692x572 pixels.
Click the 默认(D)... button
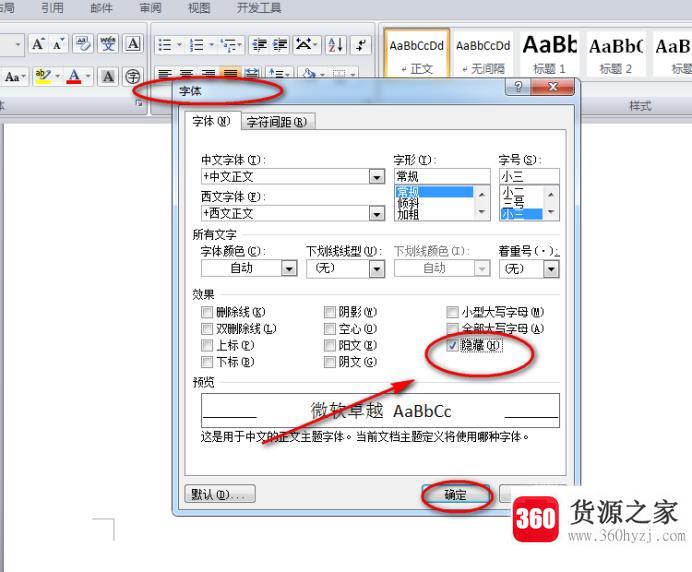pyautogui.click(x=220, y=494)
